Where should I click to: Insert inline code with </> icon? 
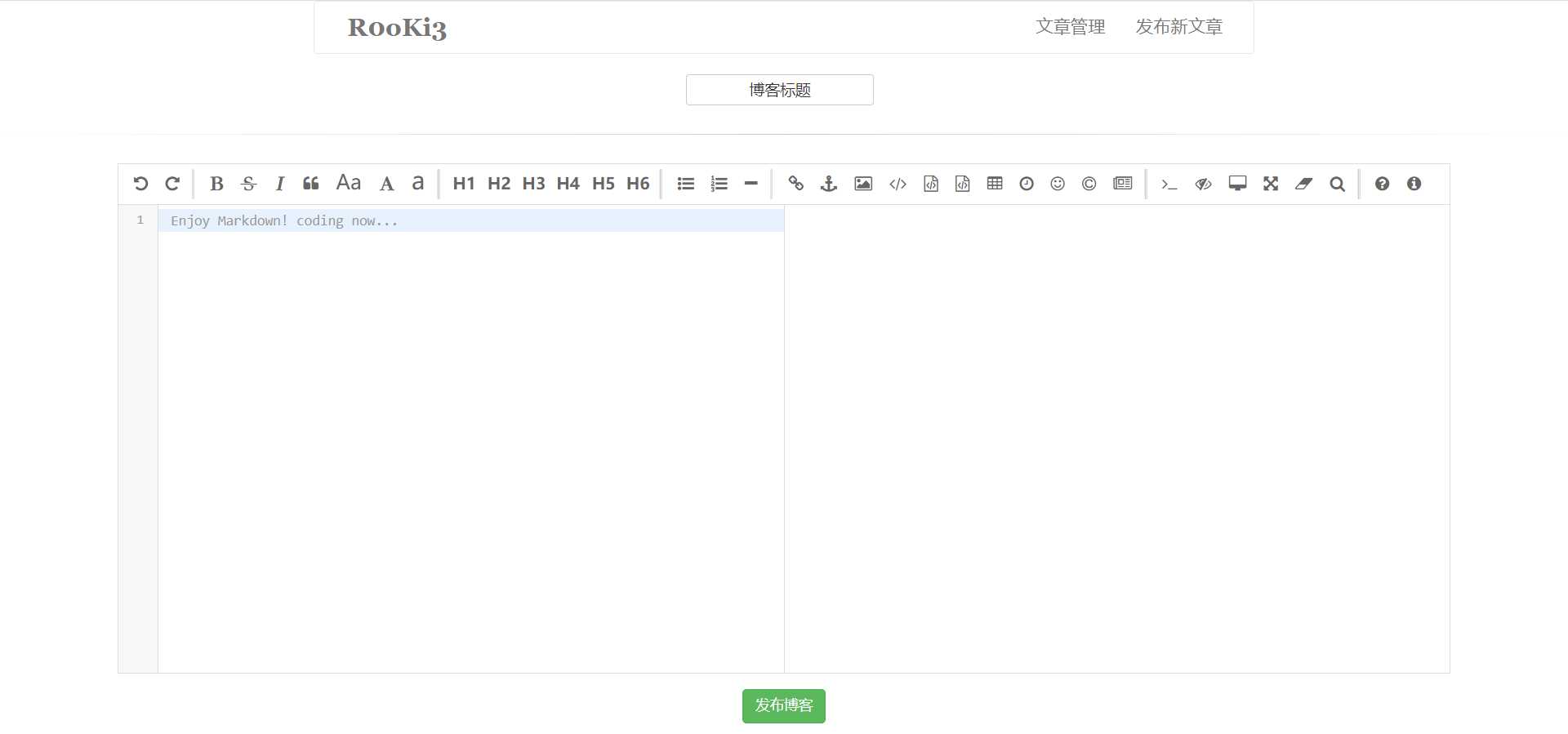pos(898,184)
